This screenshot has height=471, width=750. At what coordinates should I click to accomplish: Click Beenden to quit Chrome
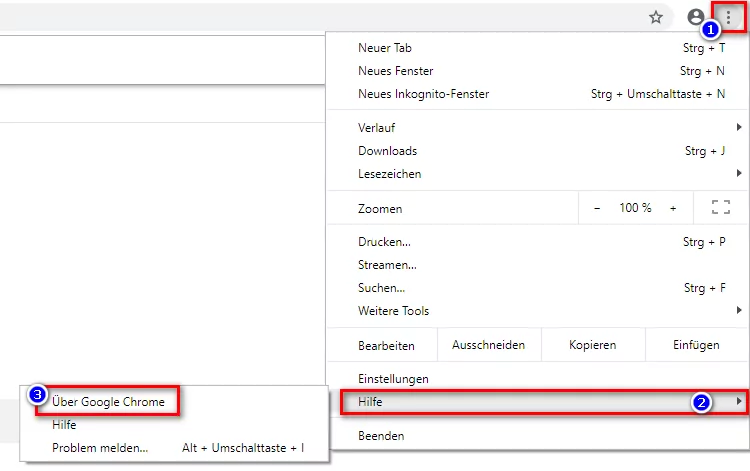[x=381, y=436]
